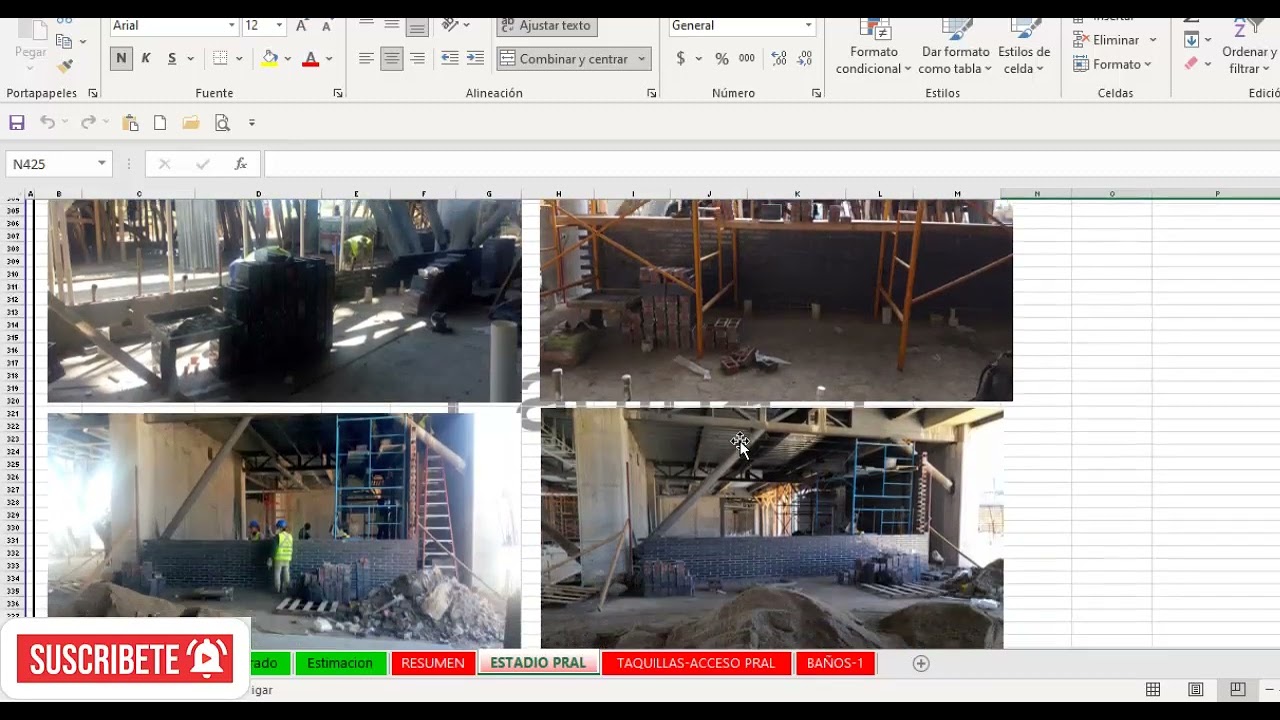Click the new blank document icon
The image size is (1280, 720).
pos(160,123)
